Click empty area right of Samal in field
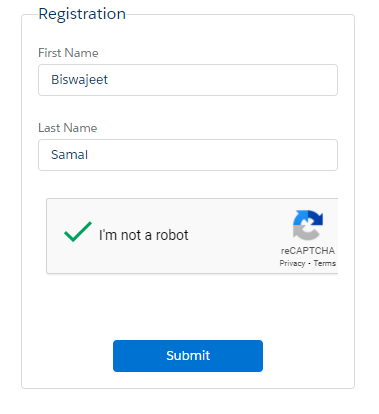The image size is (379, 414). click(212, 155)
